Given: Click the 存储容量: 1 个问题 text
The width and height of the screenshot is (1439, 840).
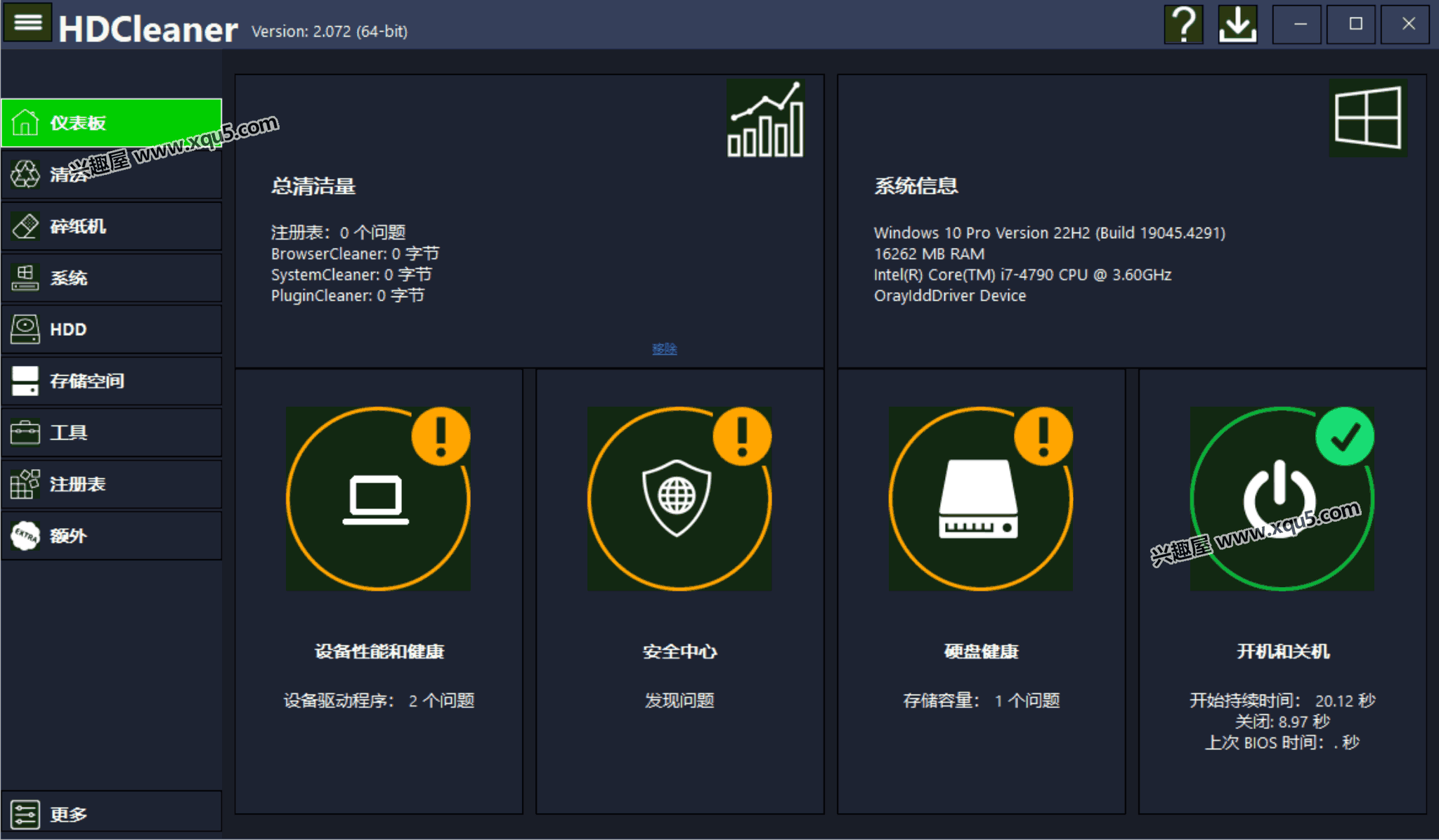Looking at the screenshot, I should pyautogui.click(x=981, y=701).
